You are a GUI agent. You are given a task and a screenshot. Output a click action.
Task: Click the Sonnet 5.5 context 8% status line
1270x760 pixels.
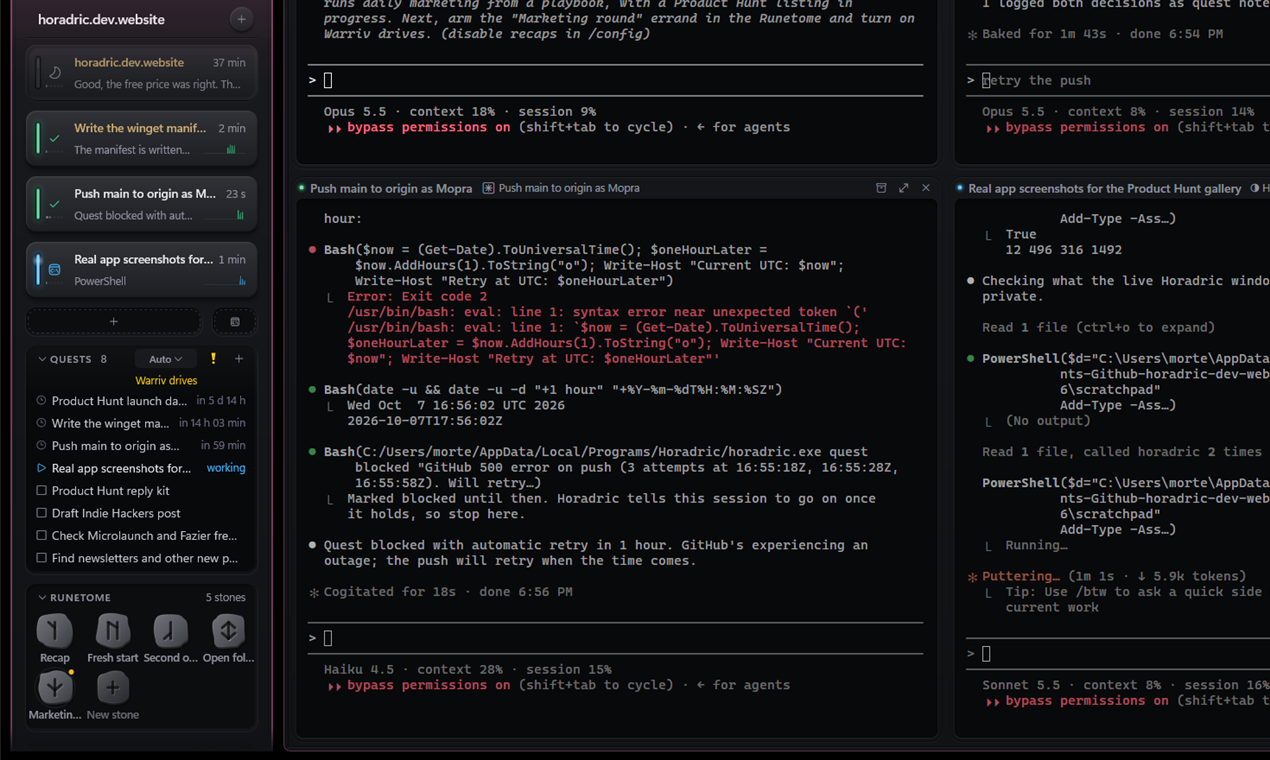(1126, 685)
